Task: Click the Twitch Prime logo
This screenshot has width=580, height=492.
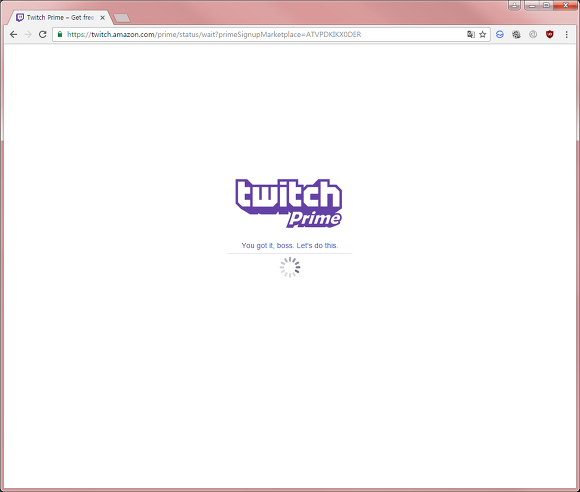Action: tap(289, 203)
